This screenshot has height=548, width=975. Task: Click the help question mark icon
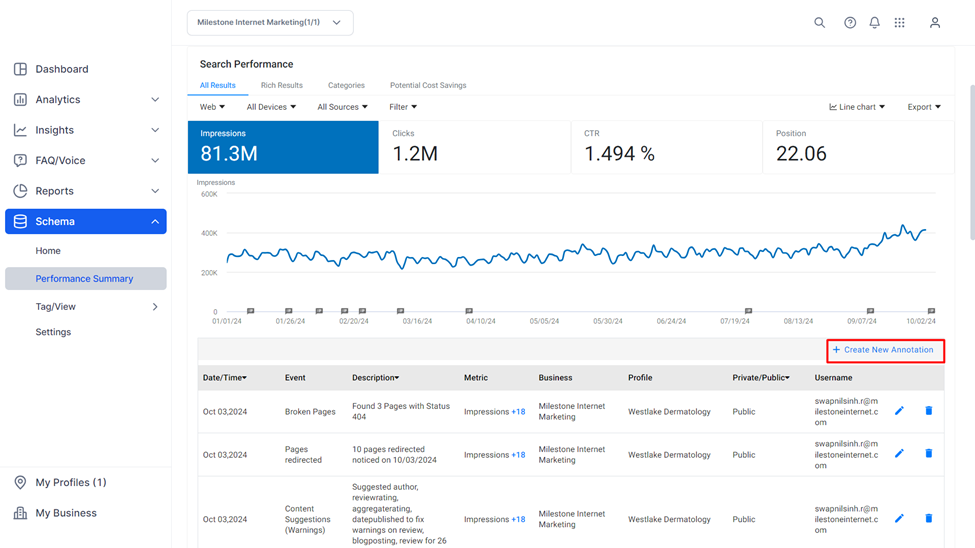point(849,23)
